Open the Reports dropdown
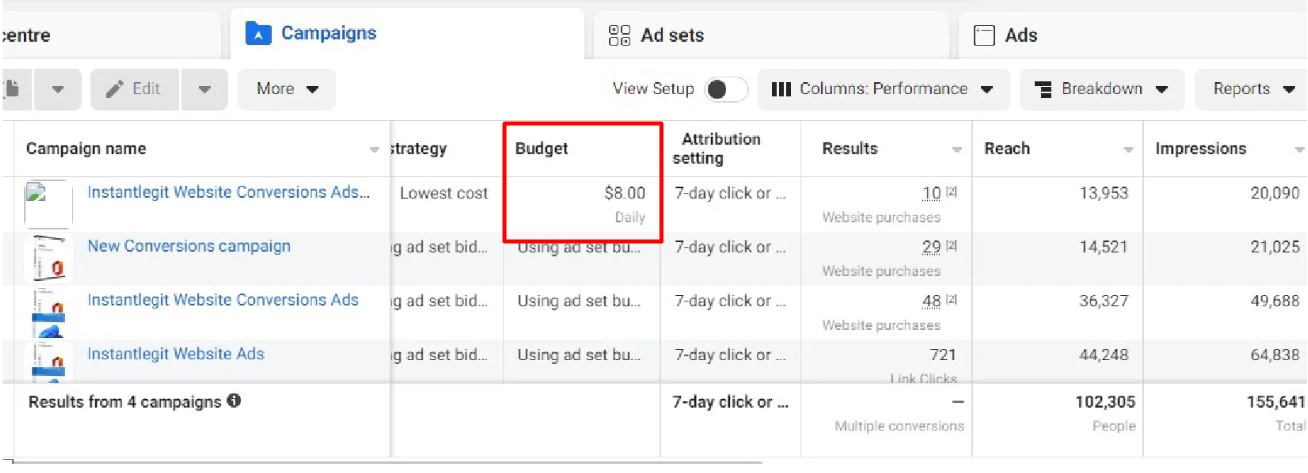Screen dimensions: 1308x473 coord(1254,89)
